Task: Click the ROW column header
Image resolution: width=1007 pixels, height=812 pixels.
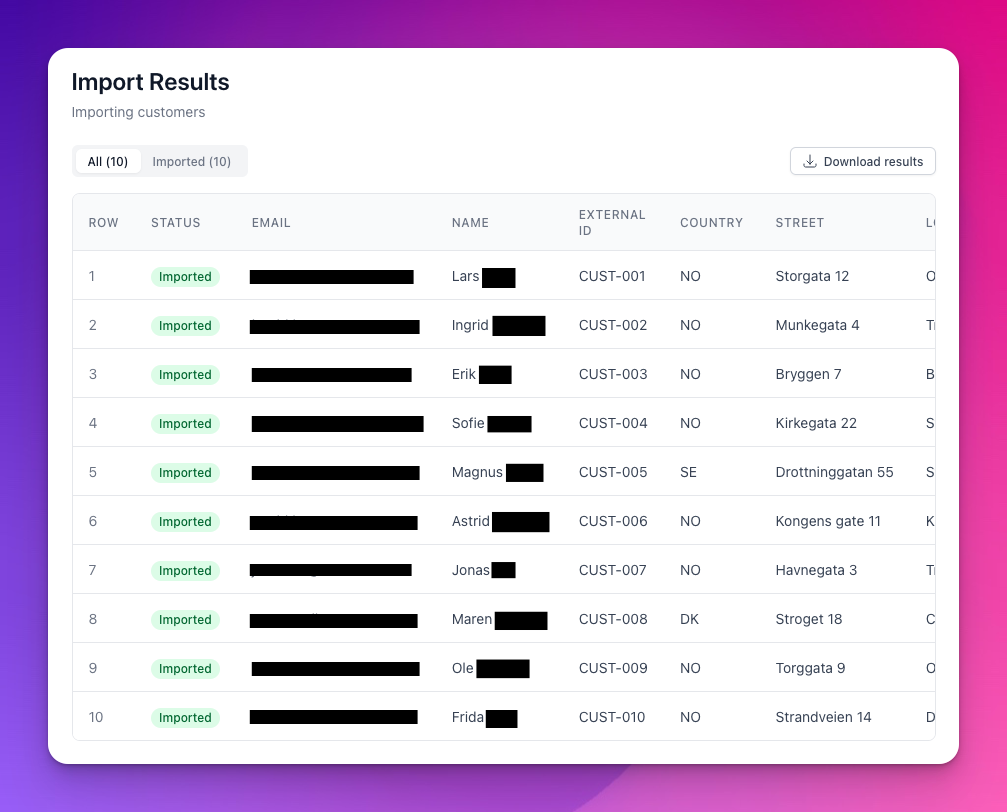Action: pos(103,222)
